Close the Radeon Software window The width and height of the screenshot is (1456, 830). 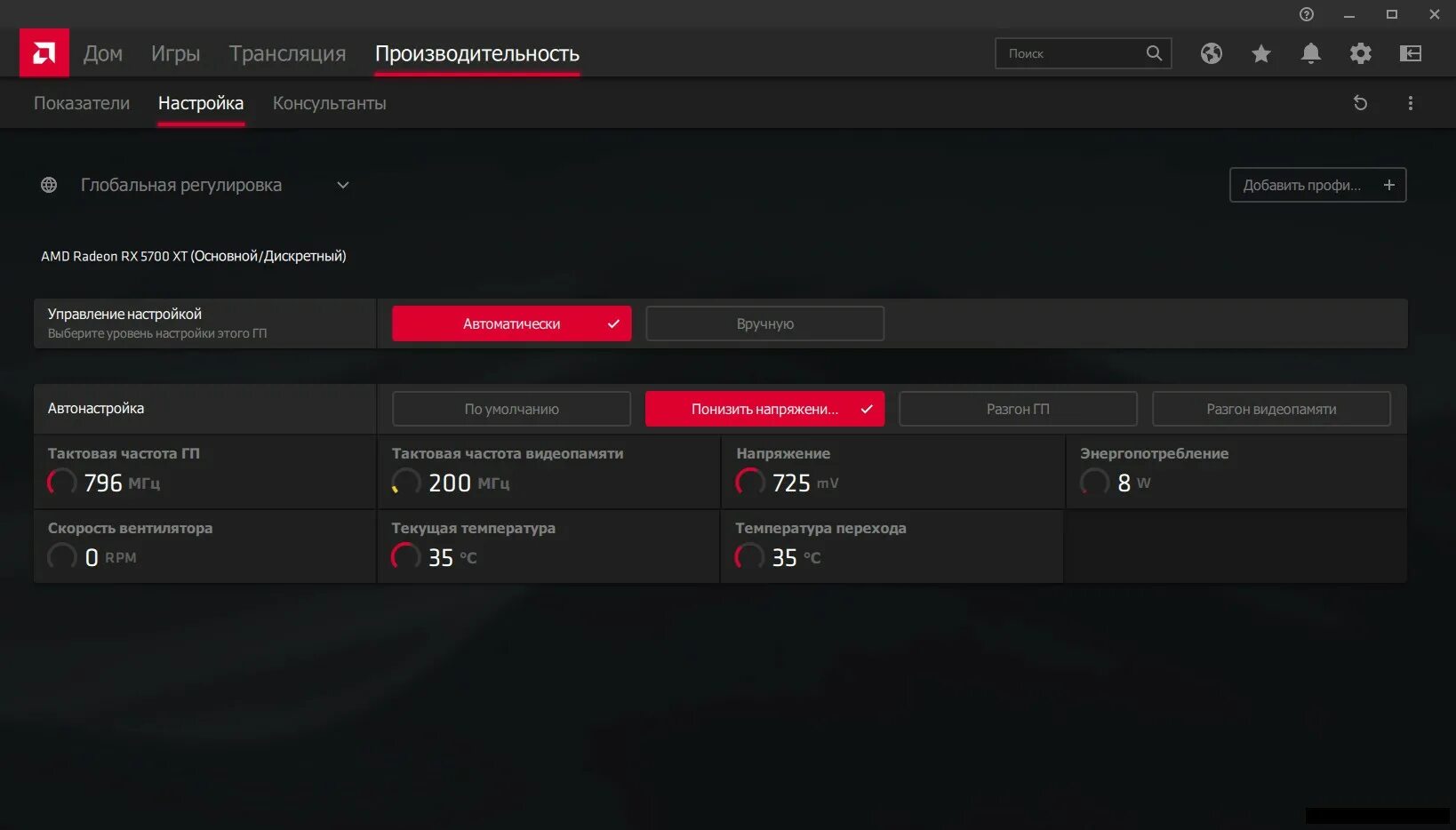[x=1435, y=14]
